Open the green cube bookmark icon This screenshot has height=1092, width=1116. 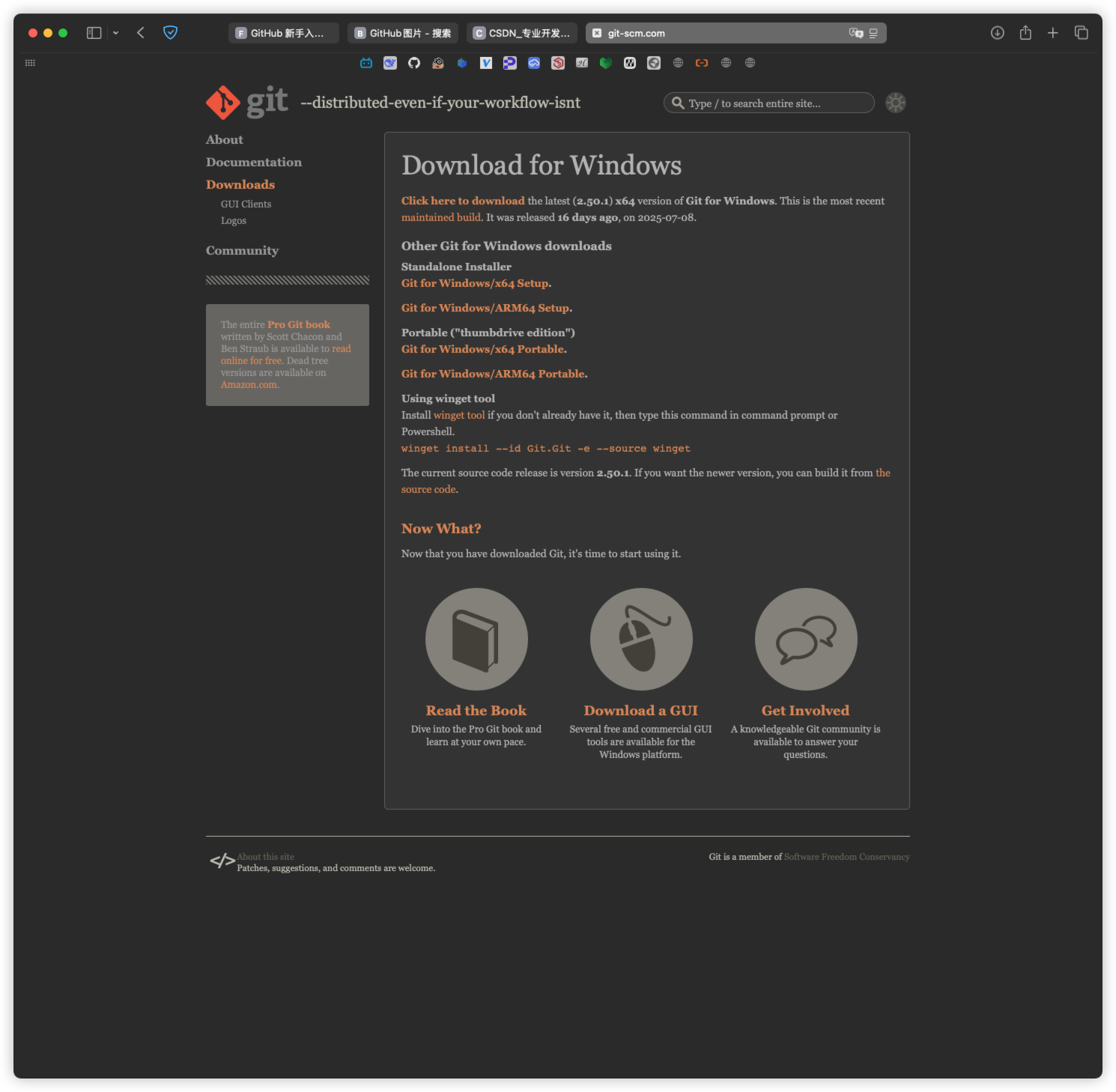[x=606, y=63]
